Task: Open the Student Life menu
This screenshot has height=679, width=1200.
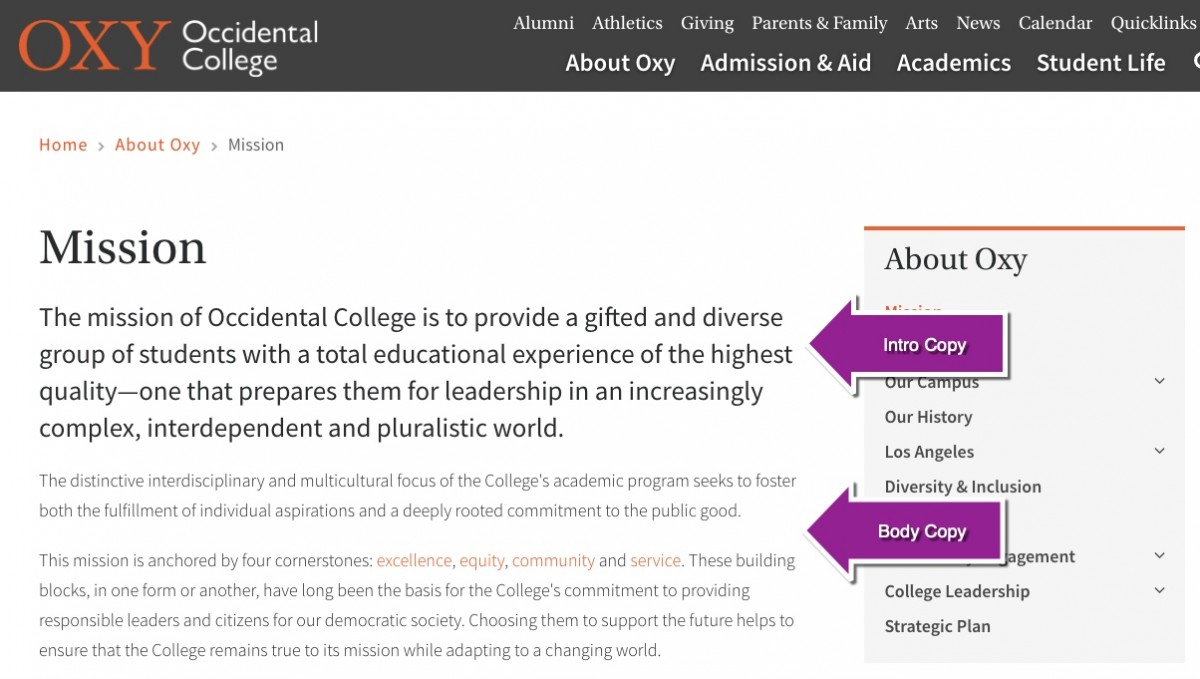Action: [1101, 63]
